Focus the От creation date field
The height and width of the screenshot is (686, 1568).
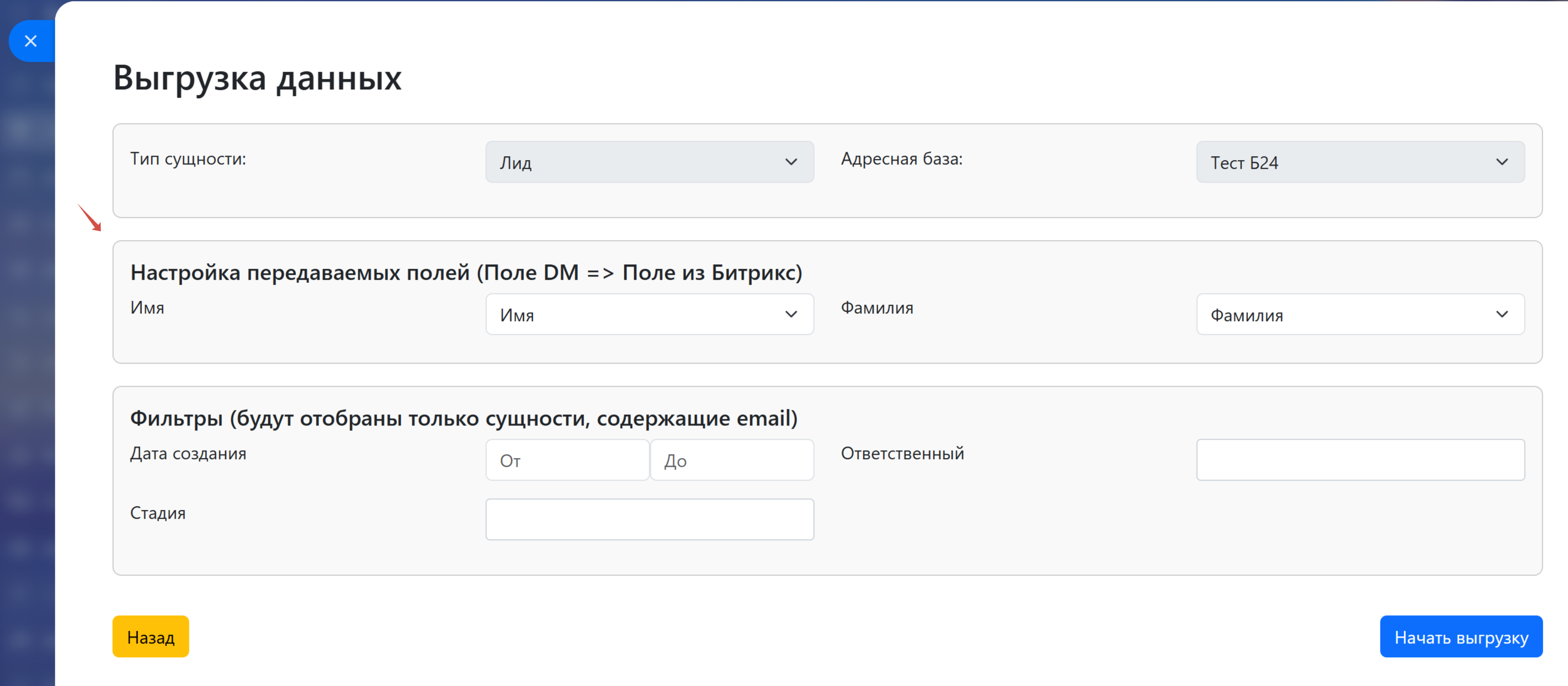[x=567, y=460]
